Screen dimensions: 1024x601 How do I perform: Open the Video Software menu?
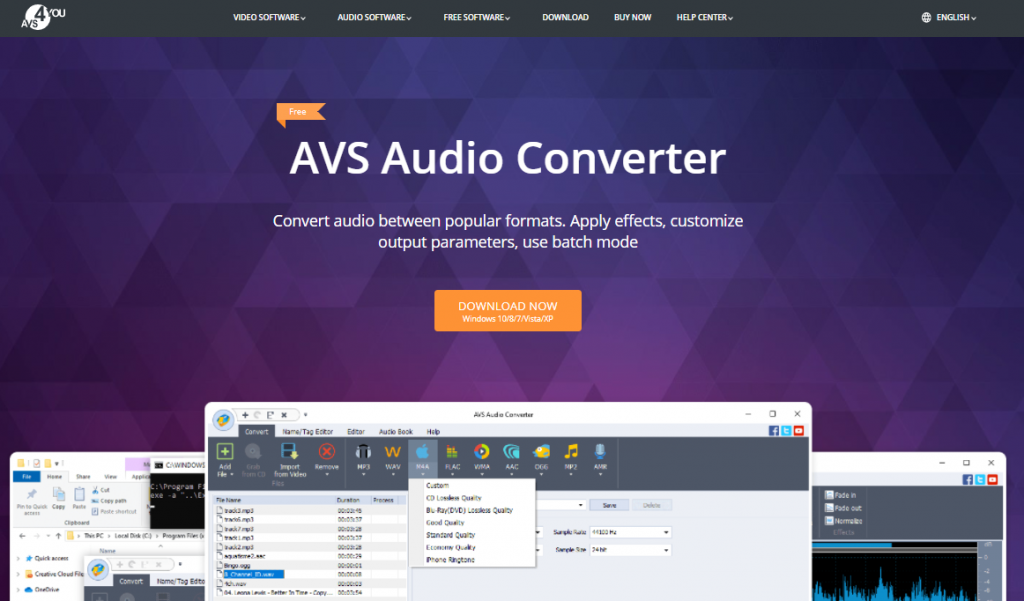[269, 18]
